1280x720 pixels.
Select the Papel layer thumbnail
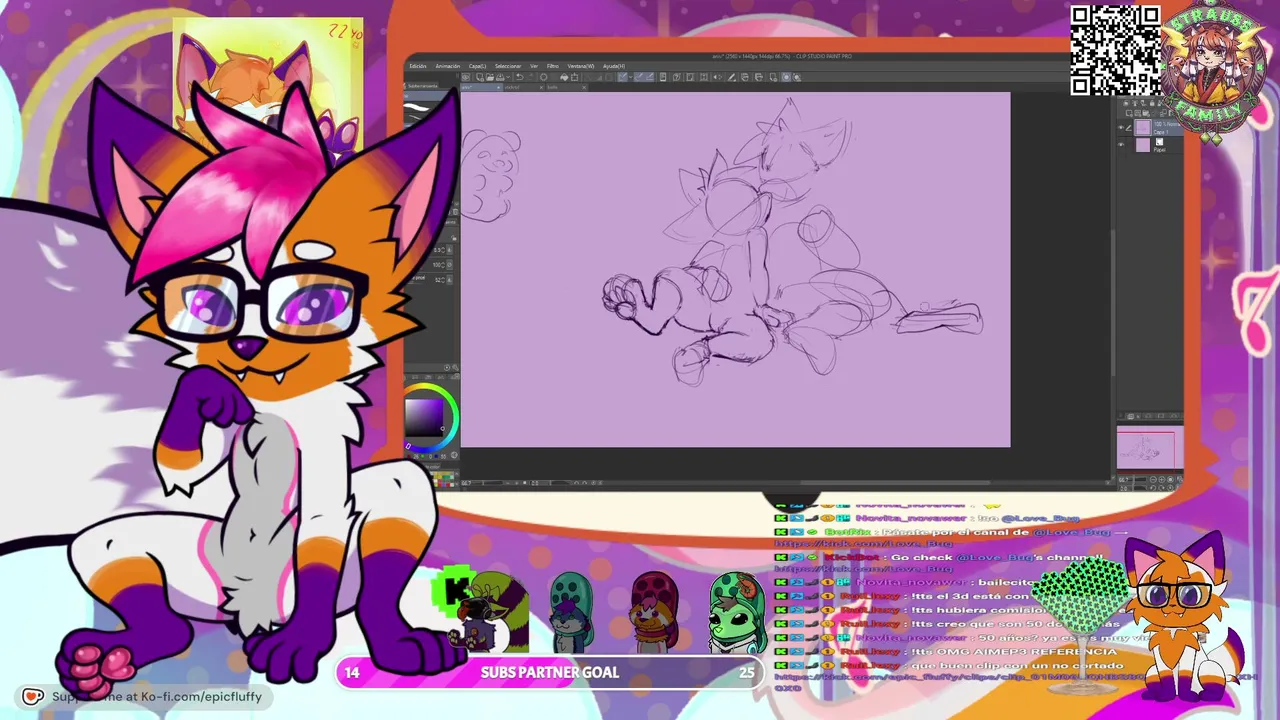pyautogui.click(x=1142, y=145)
